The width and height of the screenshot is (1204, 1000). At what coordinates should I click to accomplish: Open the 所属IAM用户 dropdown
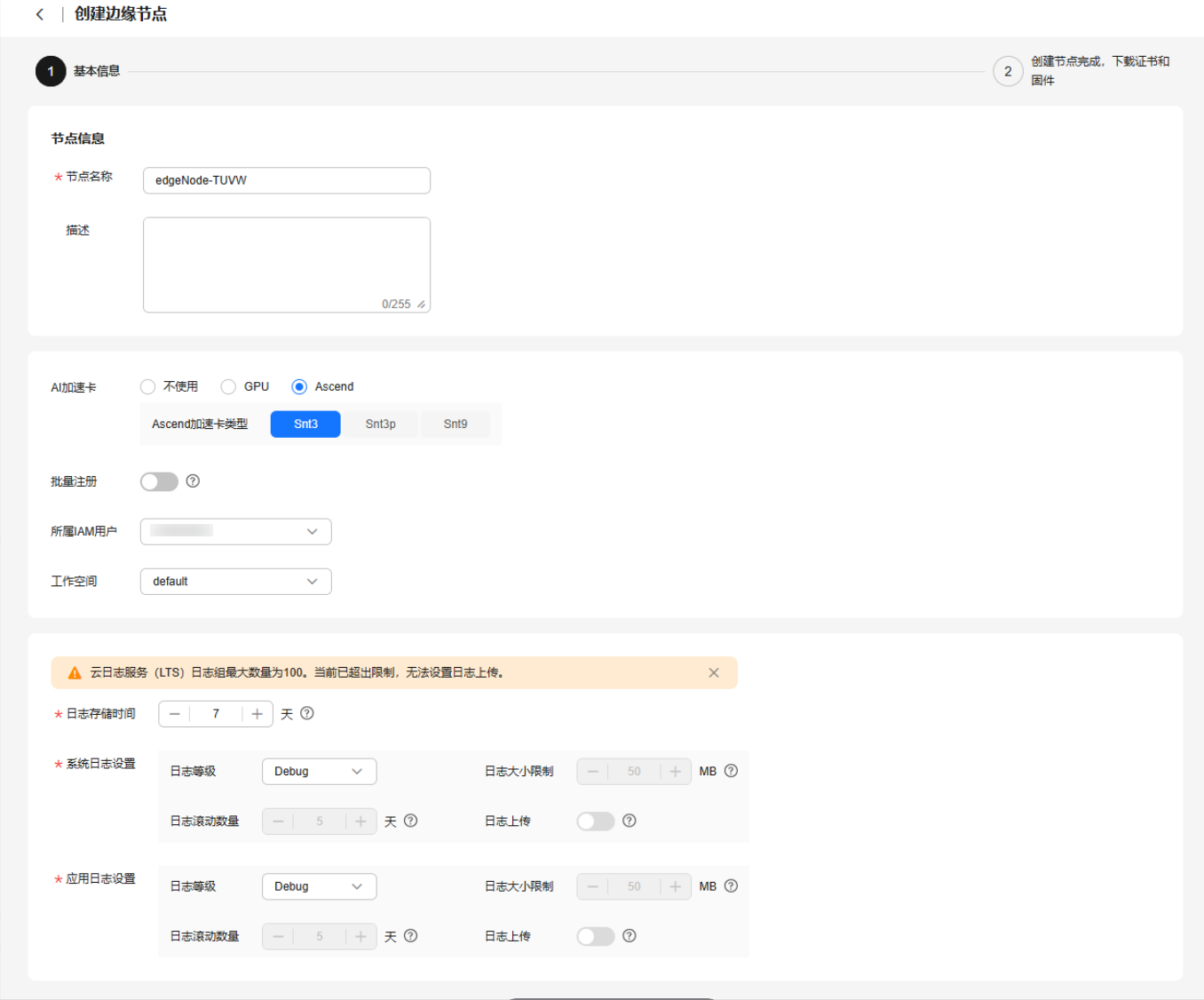235,531
